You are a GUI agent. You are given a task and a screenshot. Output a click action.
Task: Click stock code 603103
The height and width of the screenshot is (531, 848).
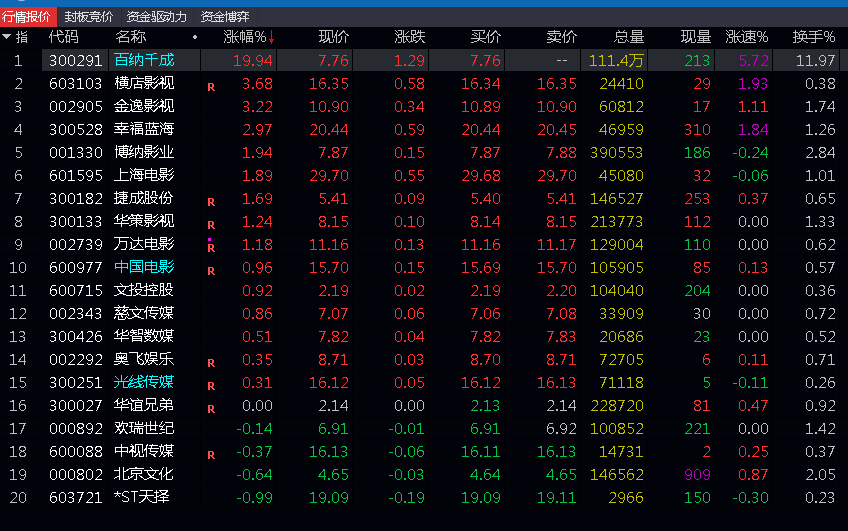pyautogui.click(x=76, y=84)
